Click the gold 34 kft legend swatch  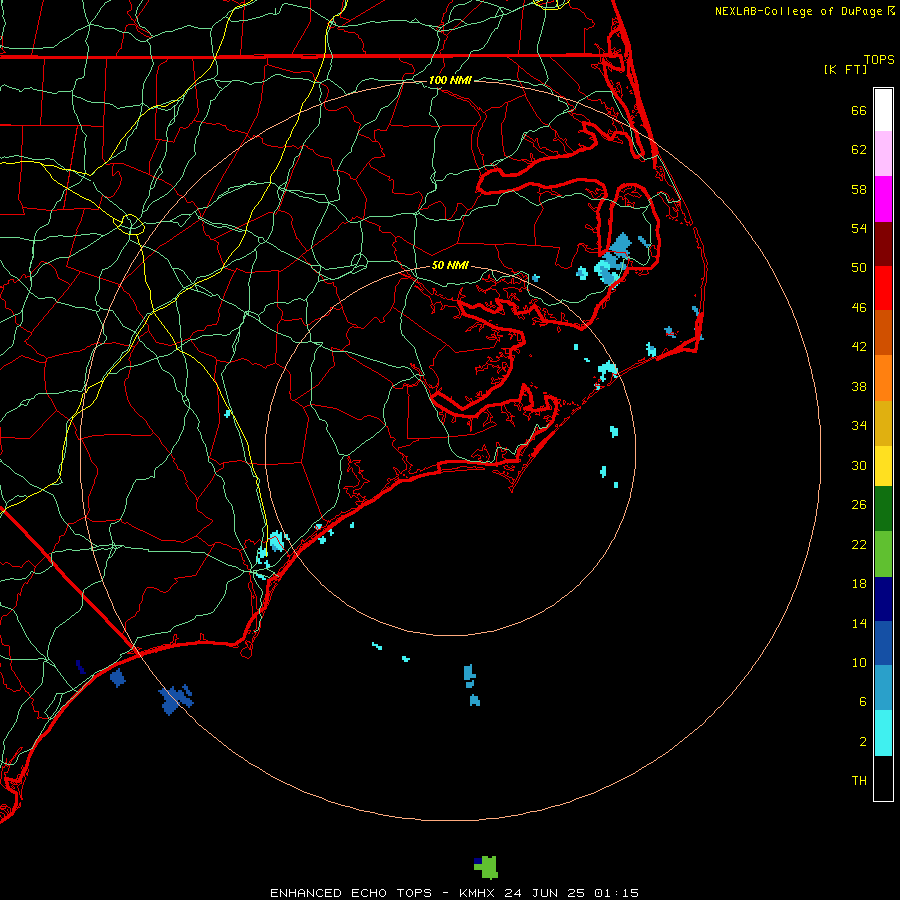883,424
